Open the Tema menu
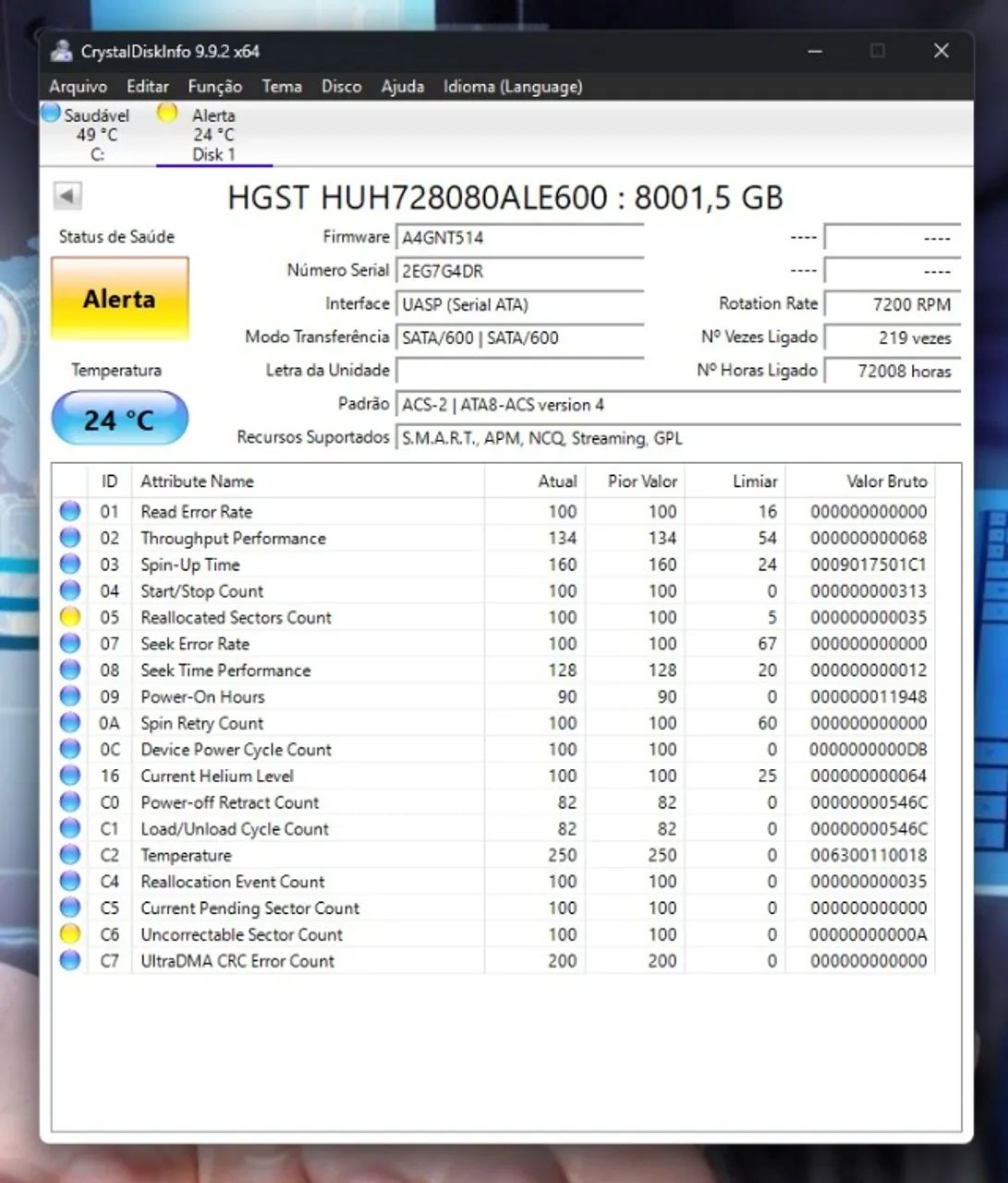Screen dimensions: 1008x1183 click(x=282, y=86)
